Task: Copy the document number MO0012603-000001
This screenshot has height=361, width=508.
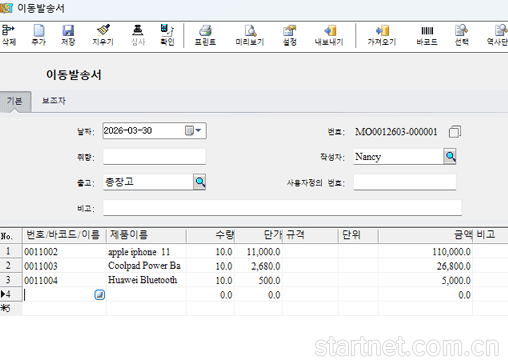Action: [x=455, y=131]
